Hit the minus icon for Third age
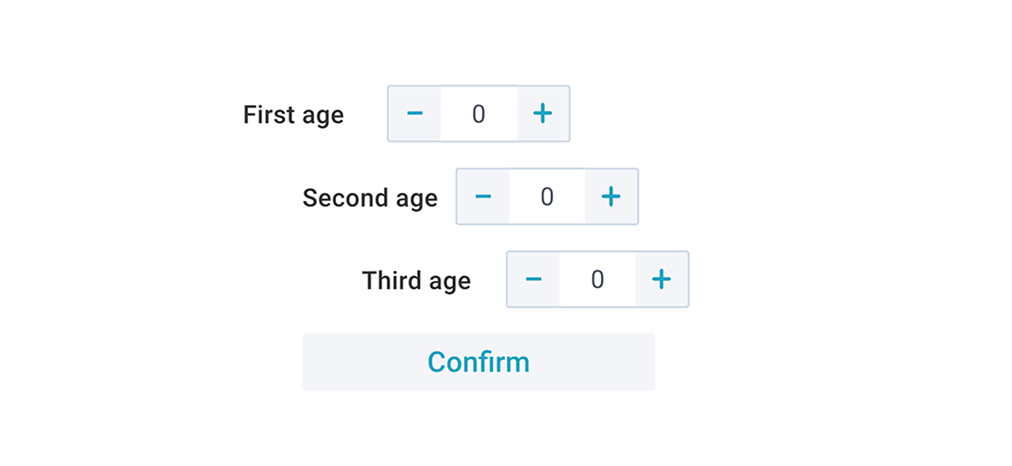Image resolution: width=1012 pixels, height=466 pixels. (534, 279)
